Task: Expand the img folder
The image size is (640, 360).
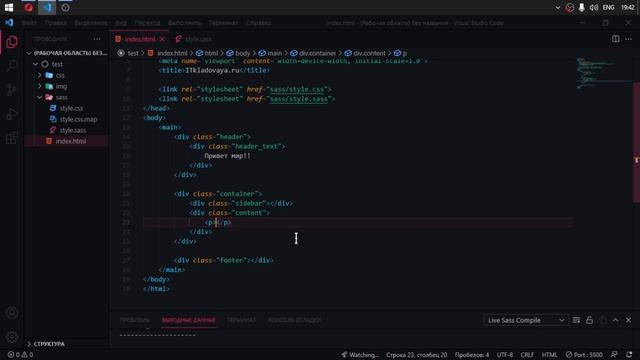Action: coord(67,86)
